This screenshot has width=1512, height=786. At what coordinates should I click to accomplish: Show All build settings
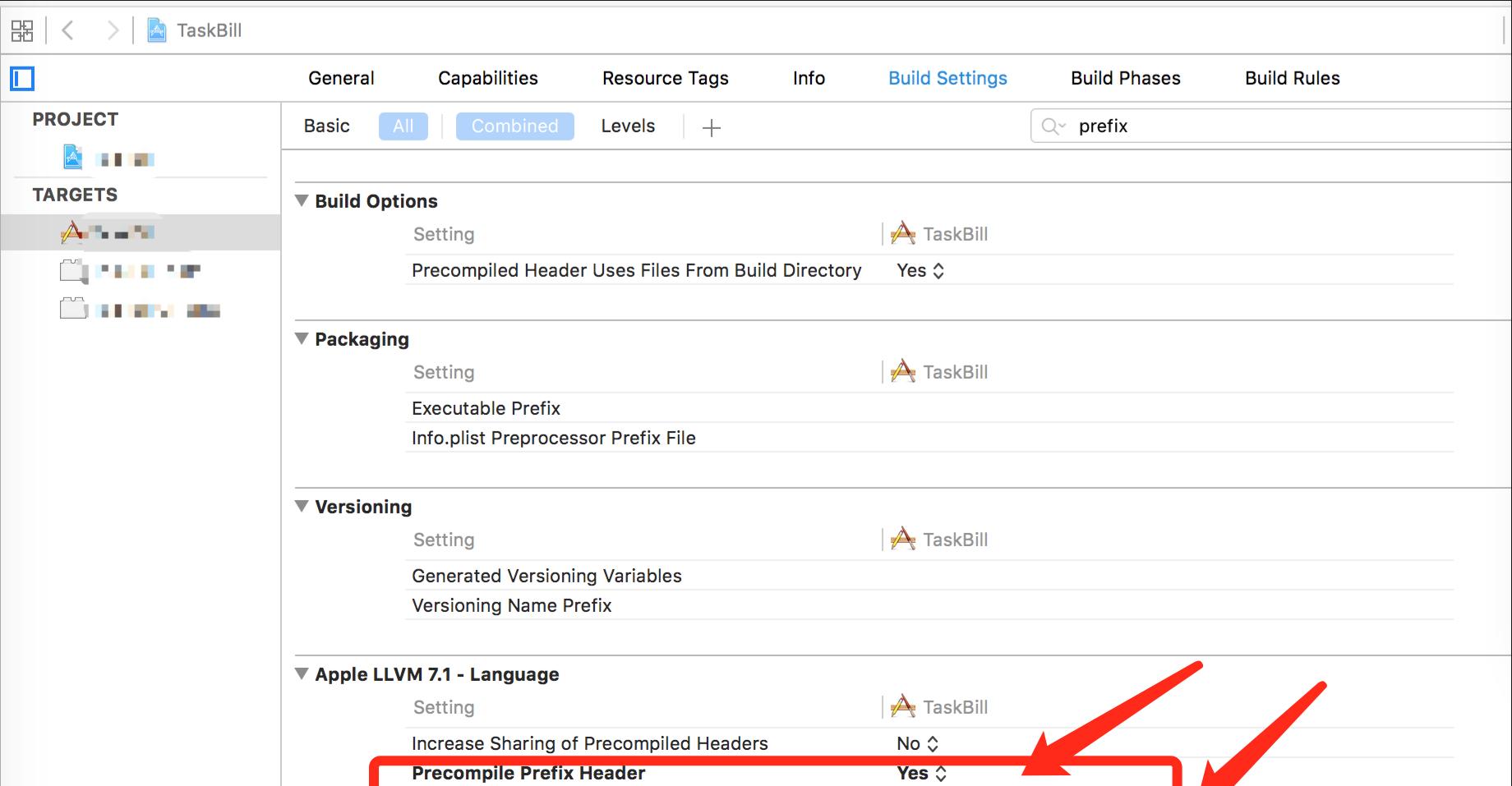pos(403,126)
